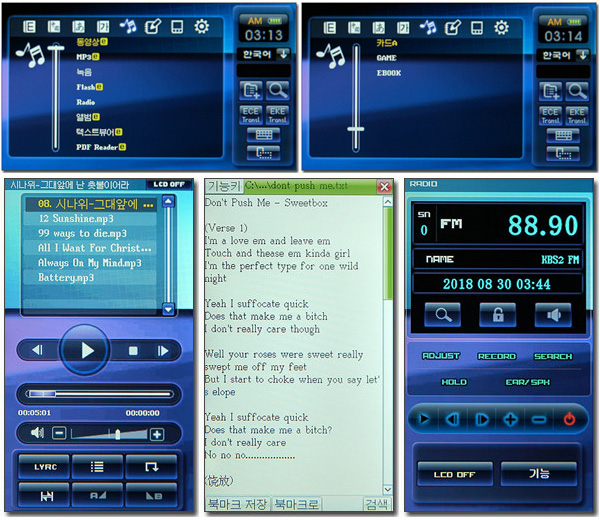Select '12 Sunshine.mp3' in the playlist
The width and height of the screenshot is (600, 520).
click(x=90, y=218)
